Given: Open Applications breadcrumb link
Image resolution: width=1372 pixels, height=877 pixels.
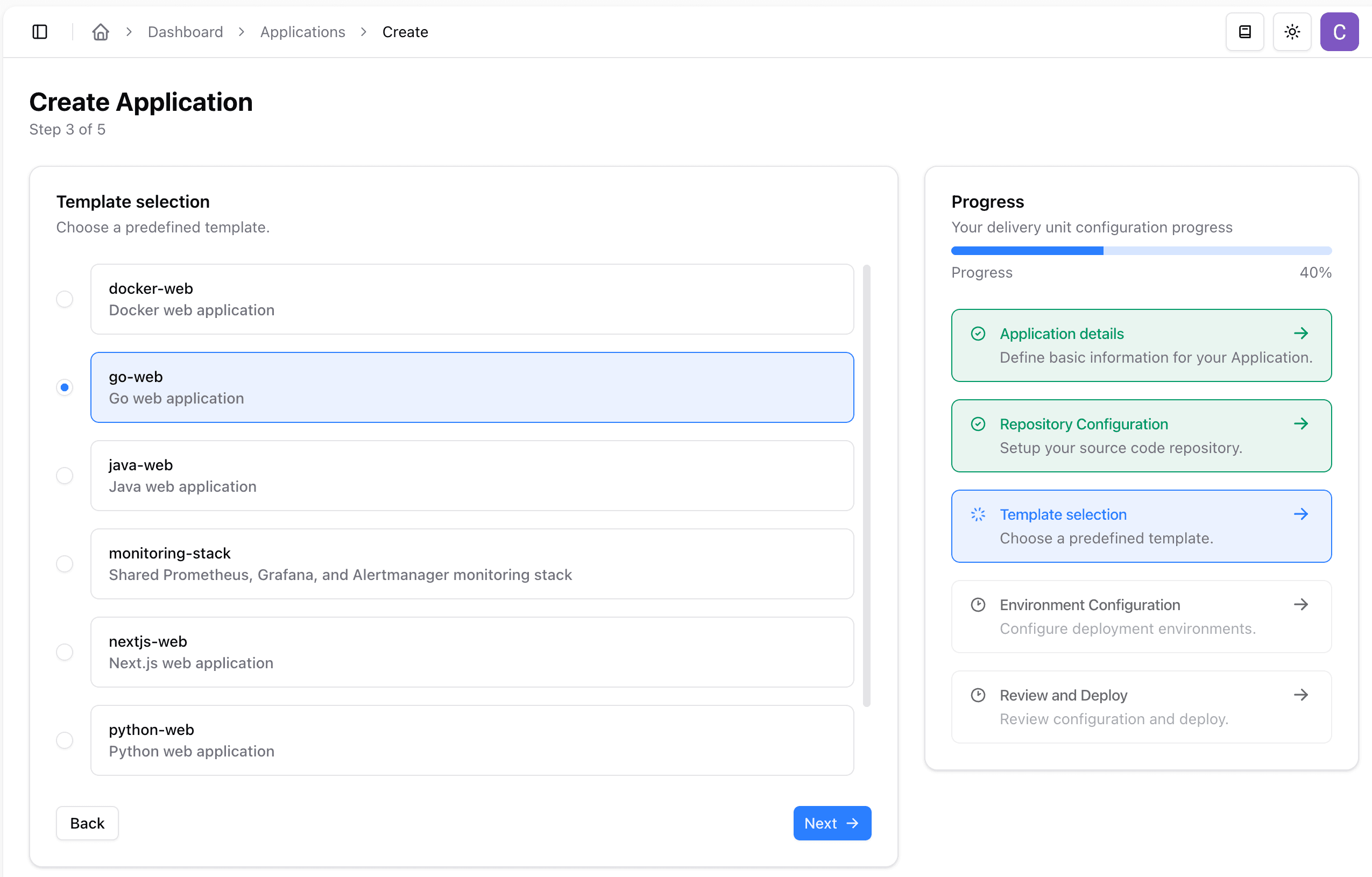Looking at the screenshot, I should point(302,32).
